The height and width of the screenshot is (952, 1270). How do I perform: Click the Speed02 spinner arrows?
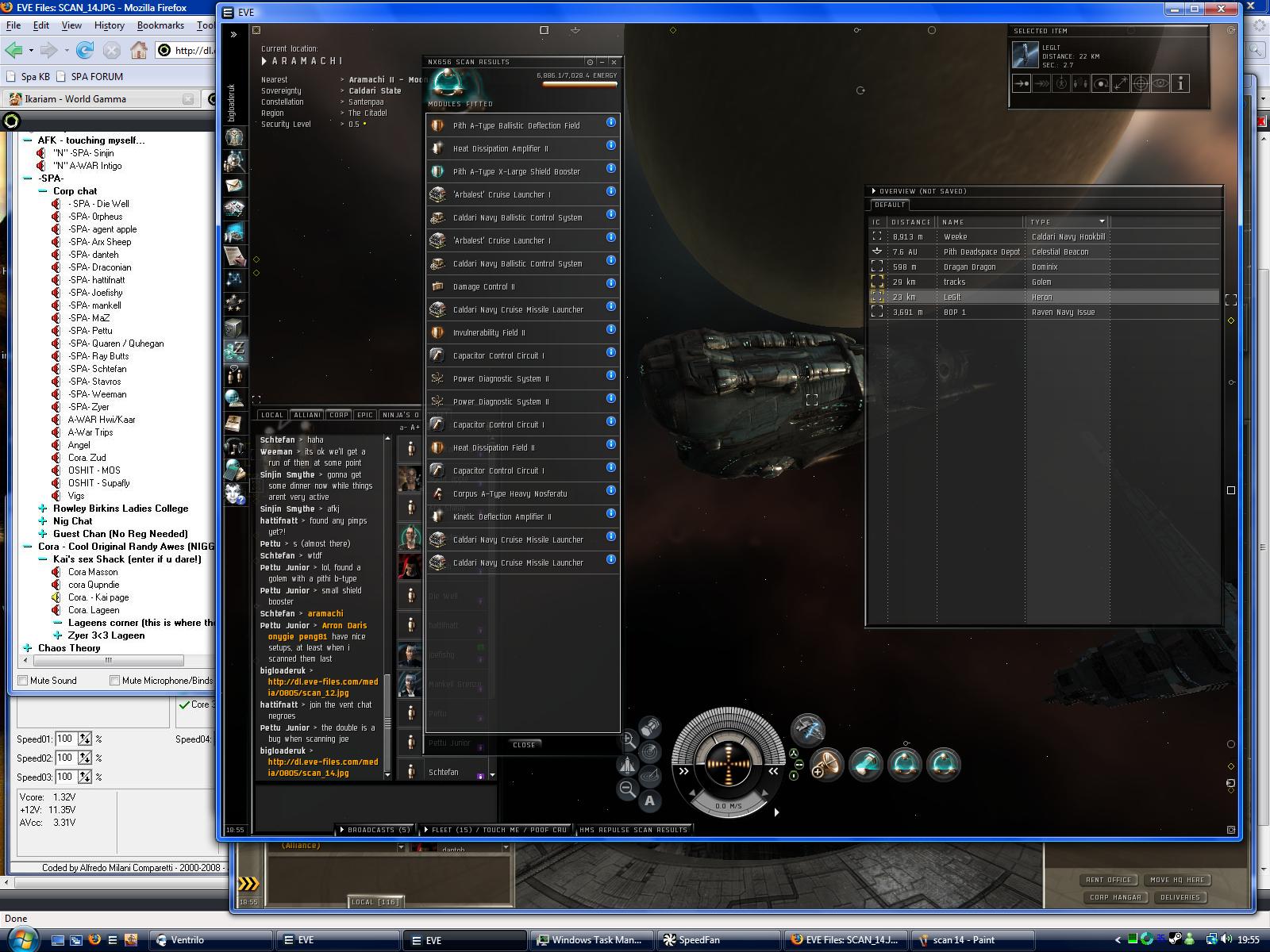[x=85, y=758]
